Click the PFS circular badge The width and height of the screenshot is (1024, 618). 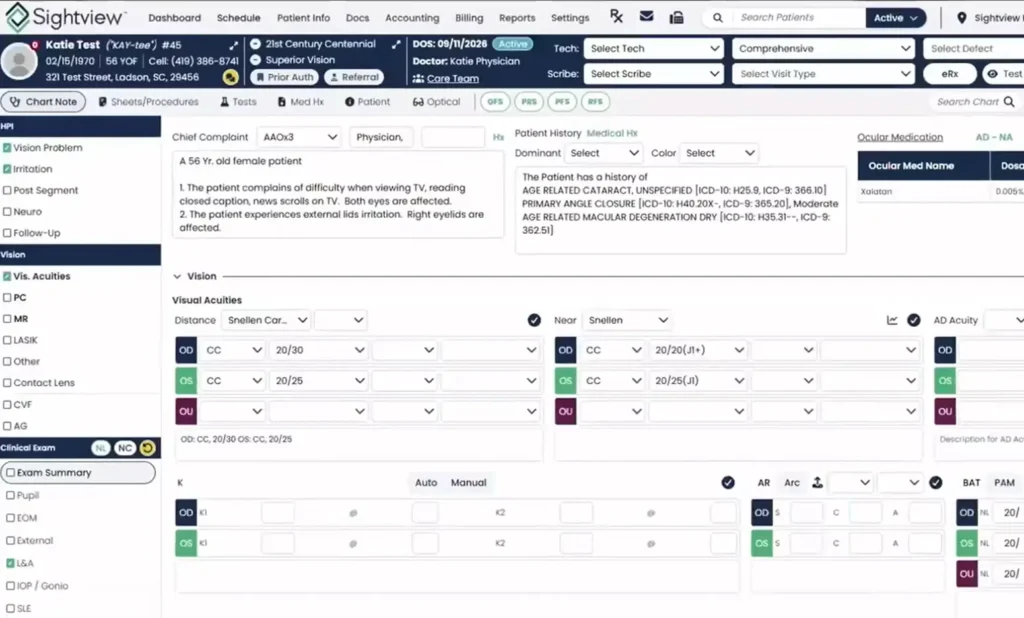562,102
